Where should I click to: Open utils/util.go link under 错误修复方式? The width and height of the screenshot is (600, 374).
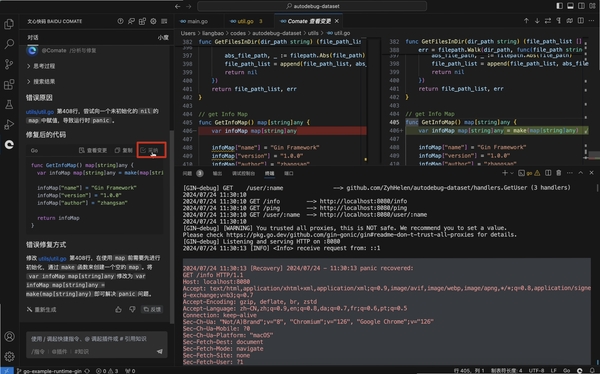pyautogui.click(x=52, y=258)
